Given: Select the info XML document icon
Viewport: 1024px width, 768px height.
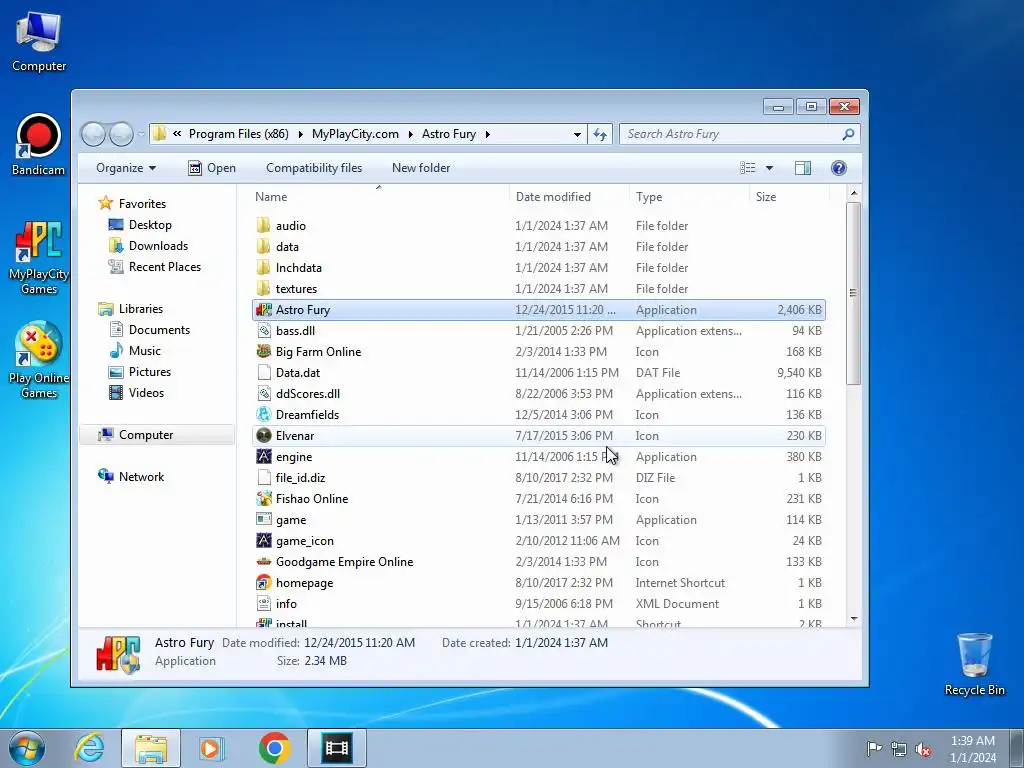Looking at the screenshot, I should (264, 603).
